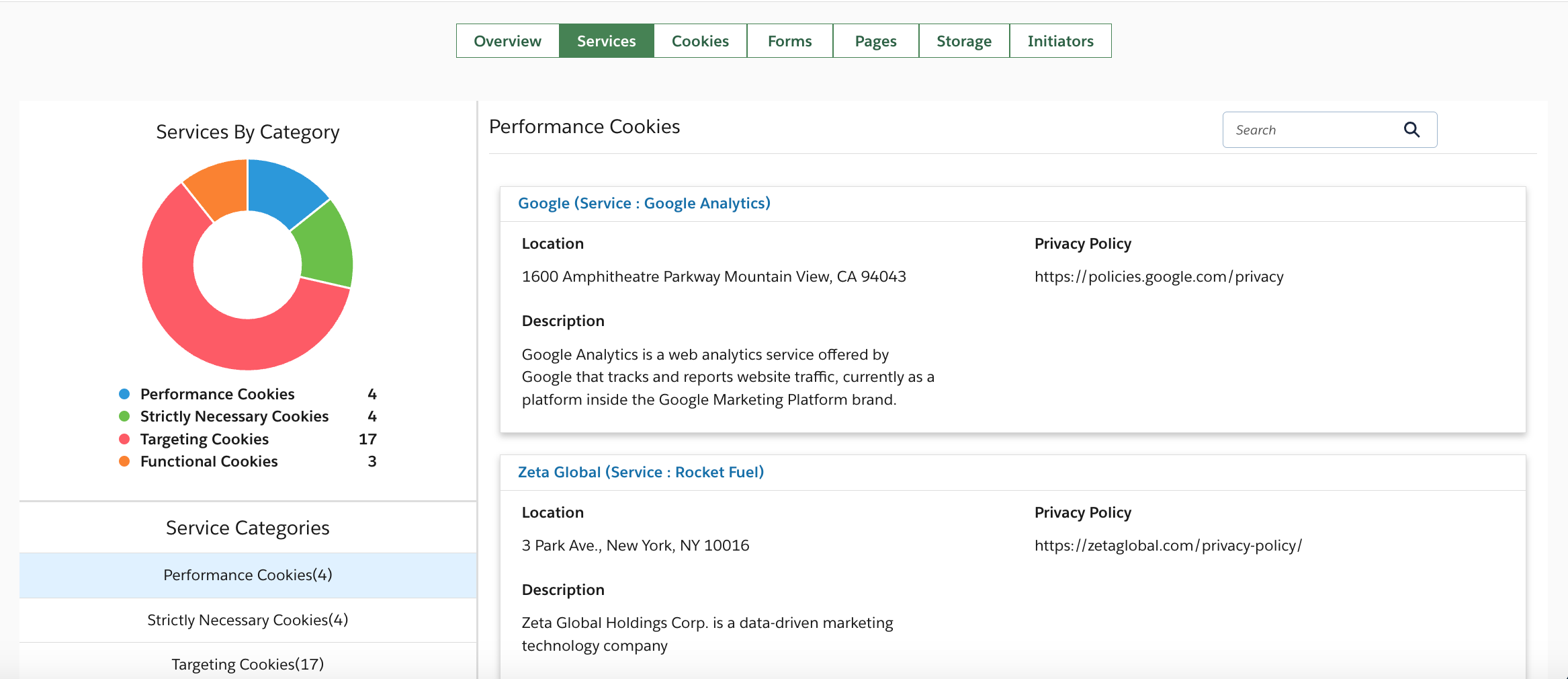Select Strictly Necessary Cookies(4) category
This screenshot has height=679, width=1568.
pos(248,620)
